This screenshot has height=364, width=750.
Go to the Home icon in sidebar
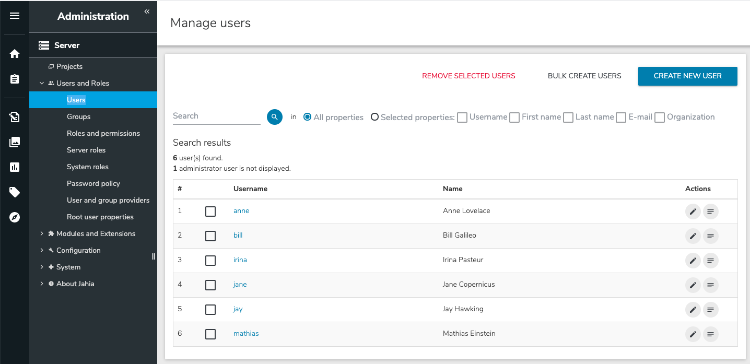14,54
